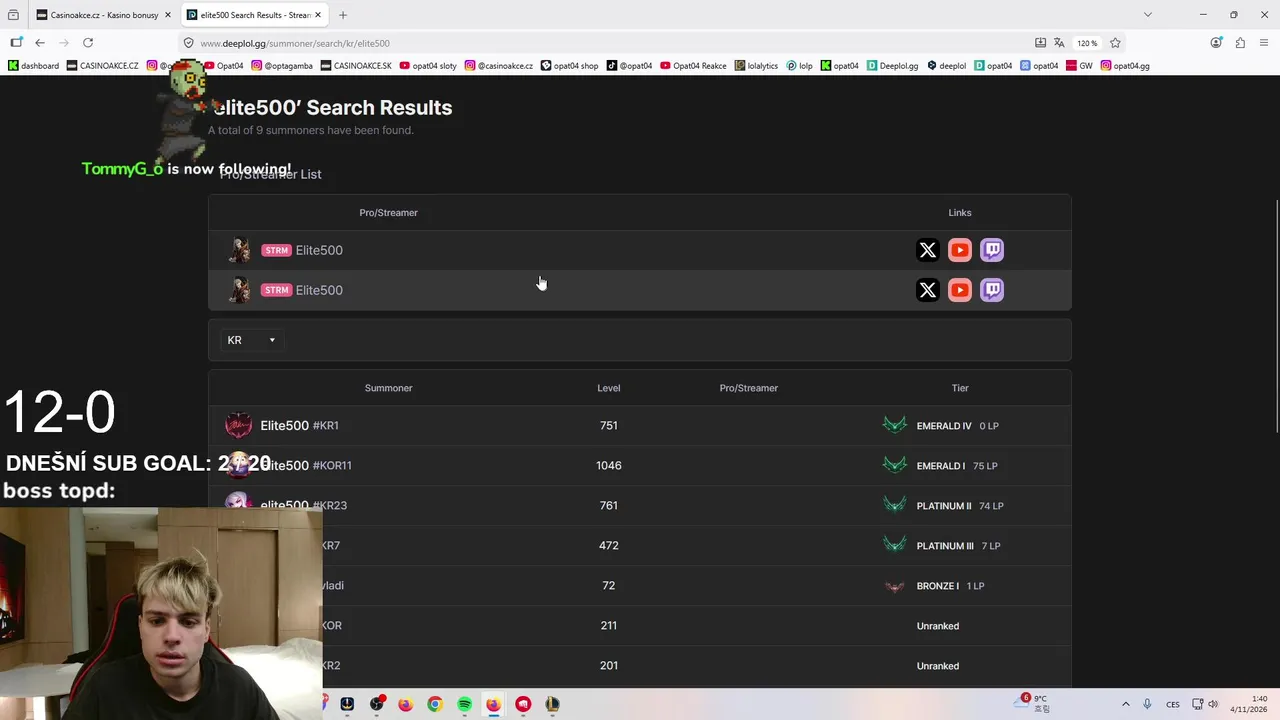This screenshot has width=1280, height=720.
Task: Open the lolalytics bookmark
Action: pyautogui.click(x=756, y=66)
